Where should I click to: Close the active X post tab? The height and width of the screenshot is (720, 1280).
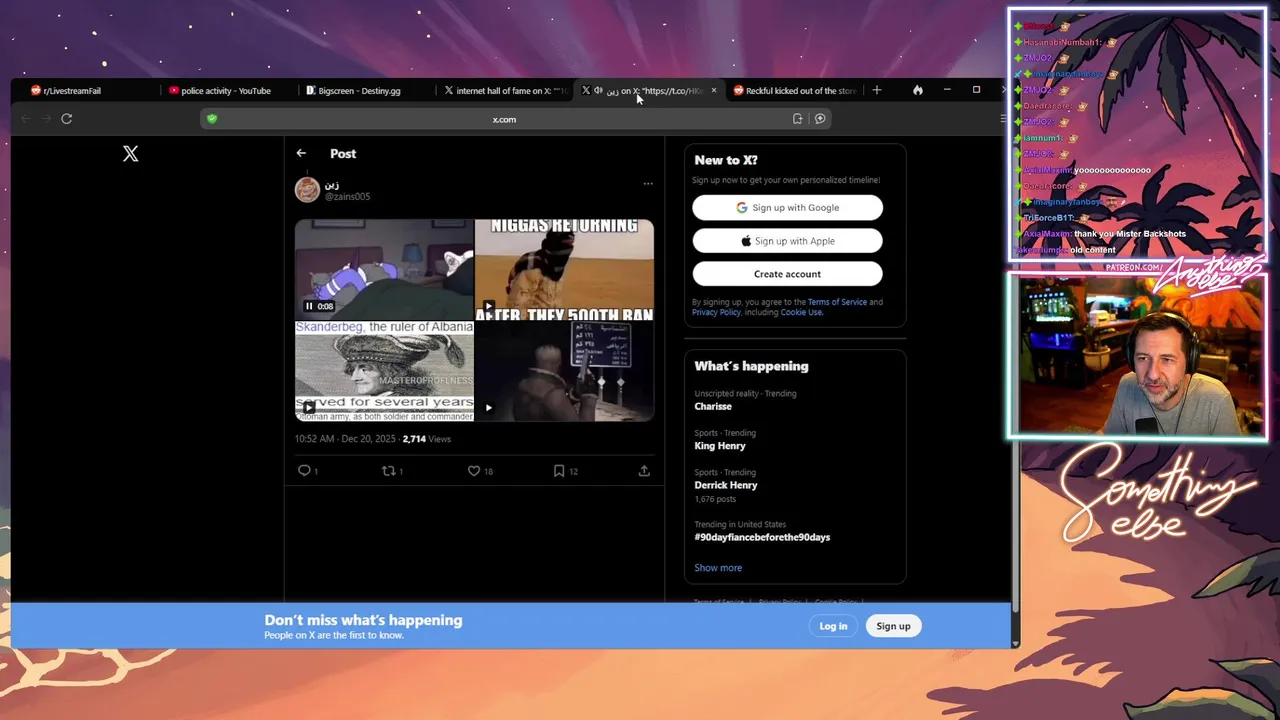tap(713, 90)
